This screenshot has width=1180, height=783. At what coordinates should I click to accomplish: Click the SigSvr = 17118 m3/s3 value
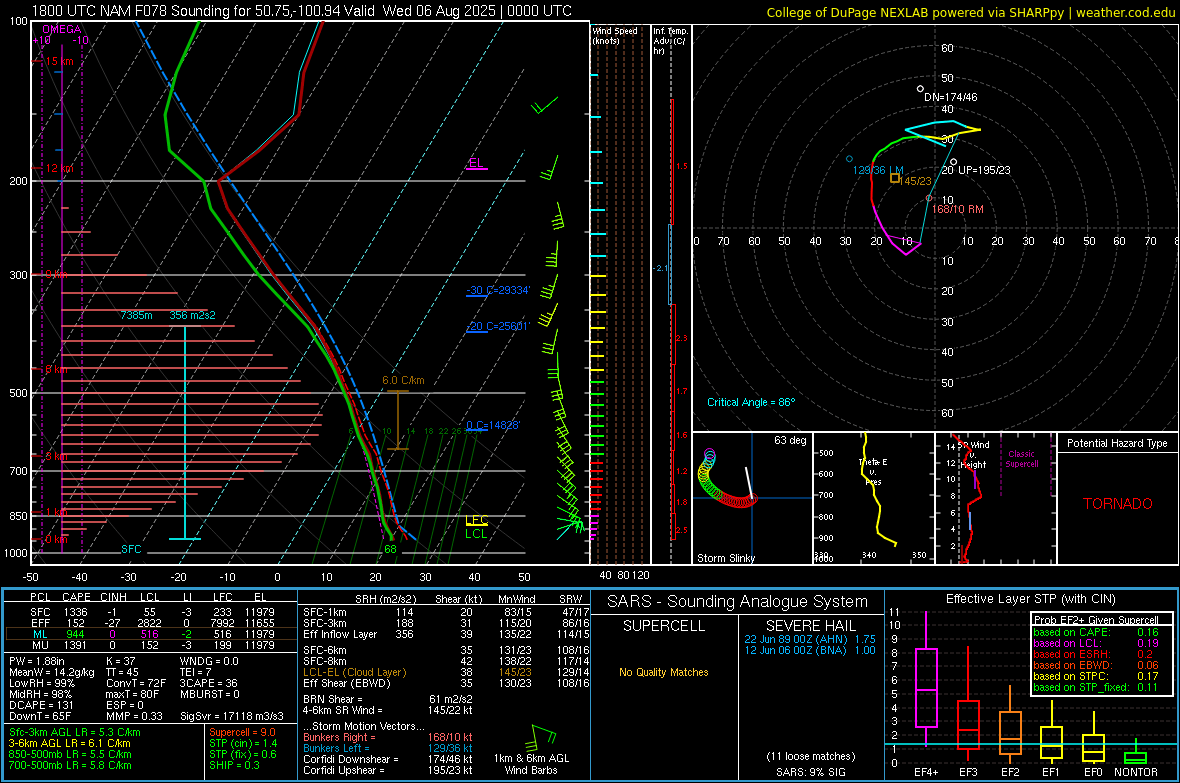232,716
